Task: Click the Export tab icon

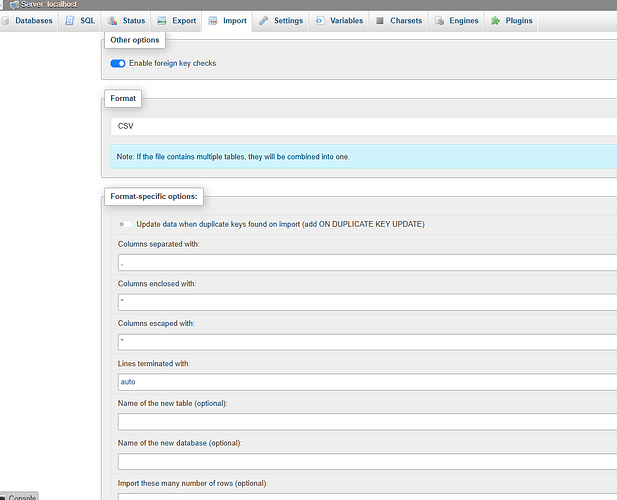Action: (x=163, y=21)
